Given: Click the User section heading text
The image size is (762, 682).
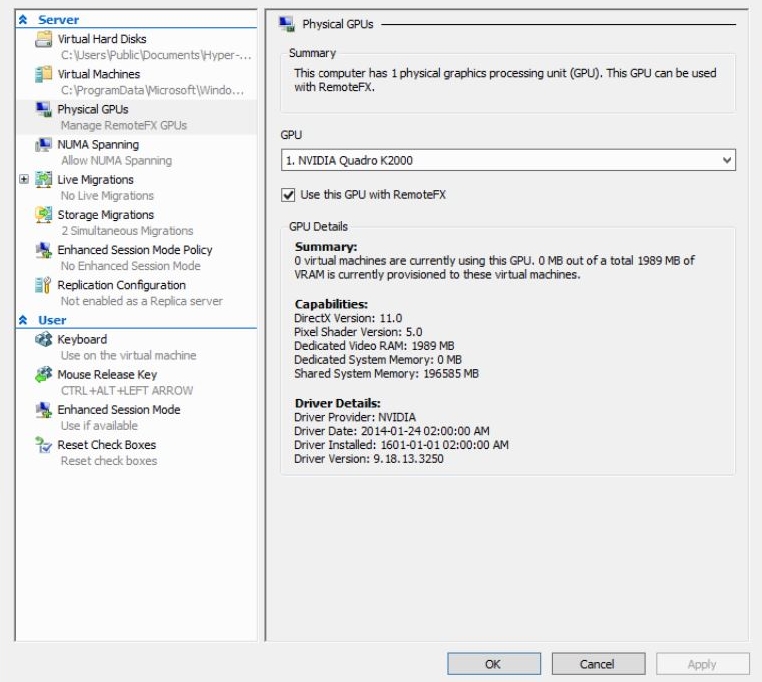Looking at the screenshot, I should coord(52,320).
